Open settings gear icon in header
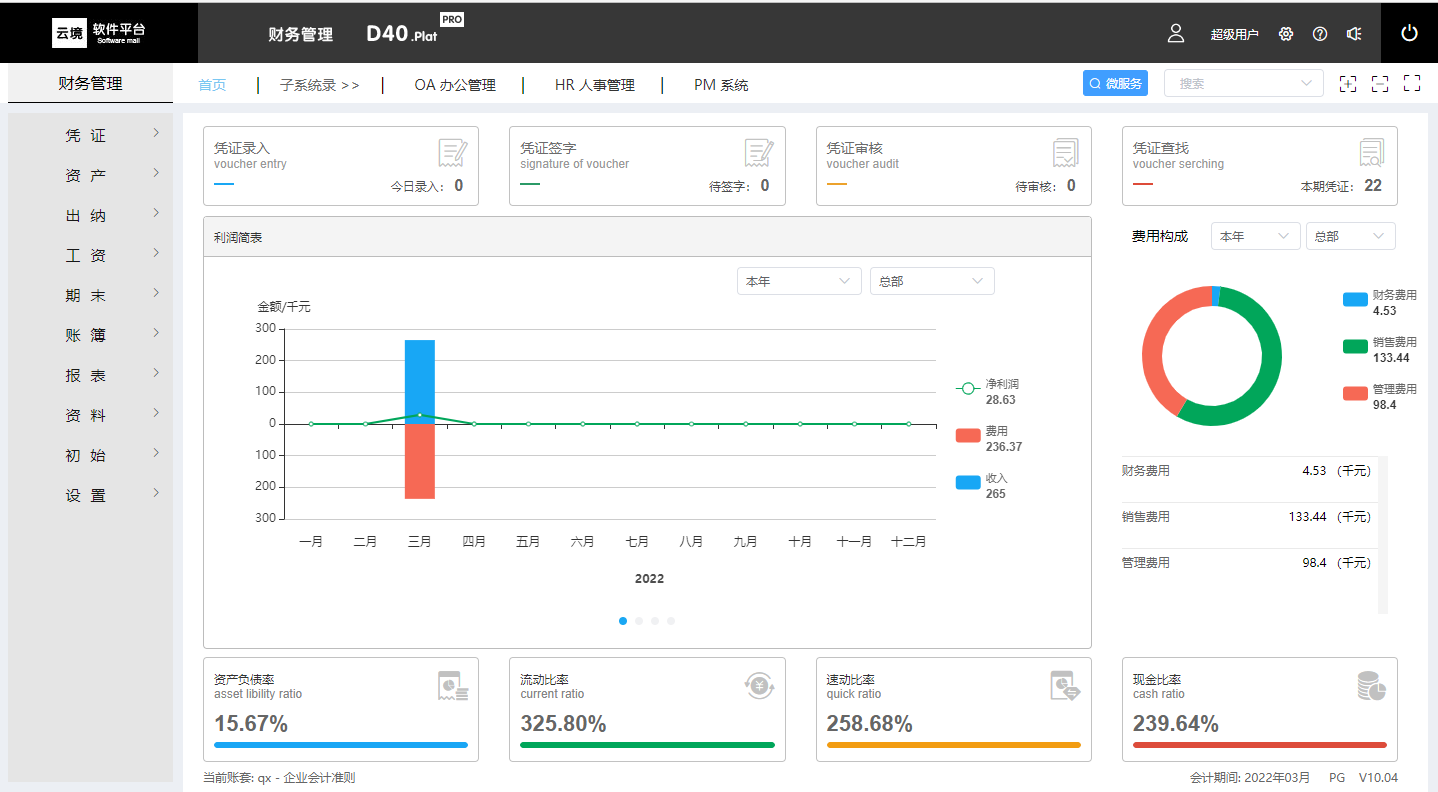Viewport: 1438px width, 792px height. pyautogui.click(x=1286, y=34)
